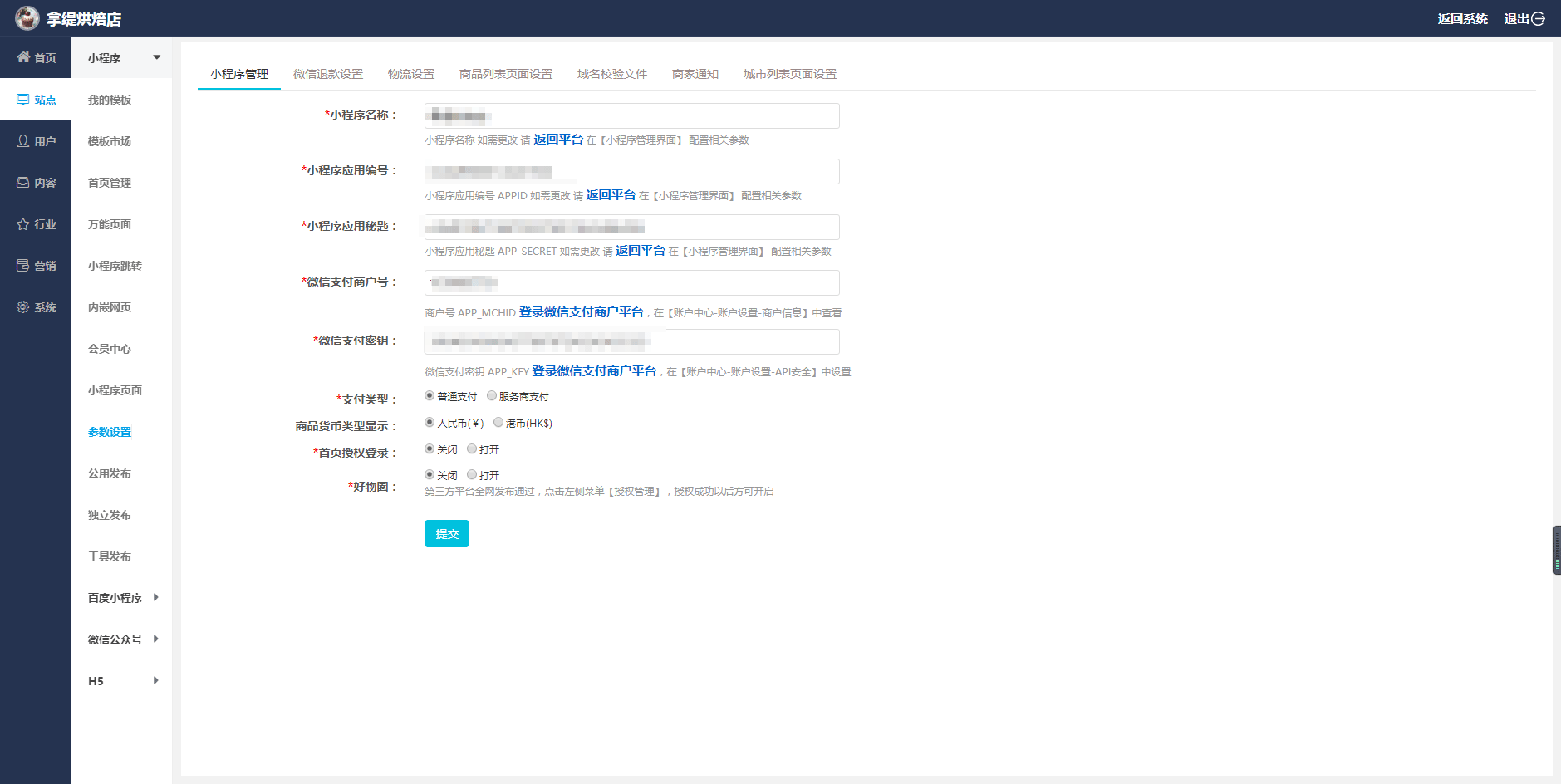
Task: Open 登录微信支付商户平台 link for APP_KEY
Action: pos(594,371)
